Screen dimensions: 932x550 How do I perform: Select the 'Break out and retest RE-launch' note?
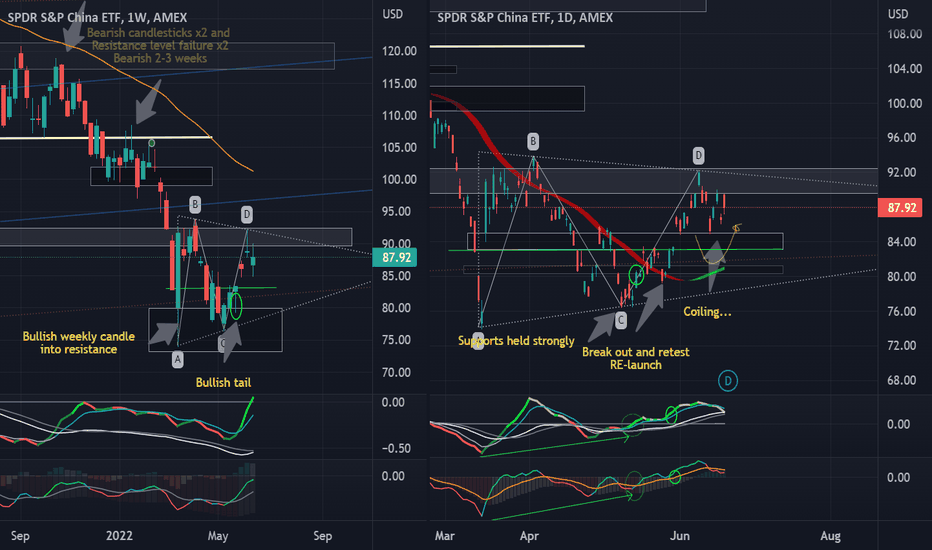tap(635, 359)
